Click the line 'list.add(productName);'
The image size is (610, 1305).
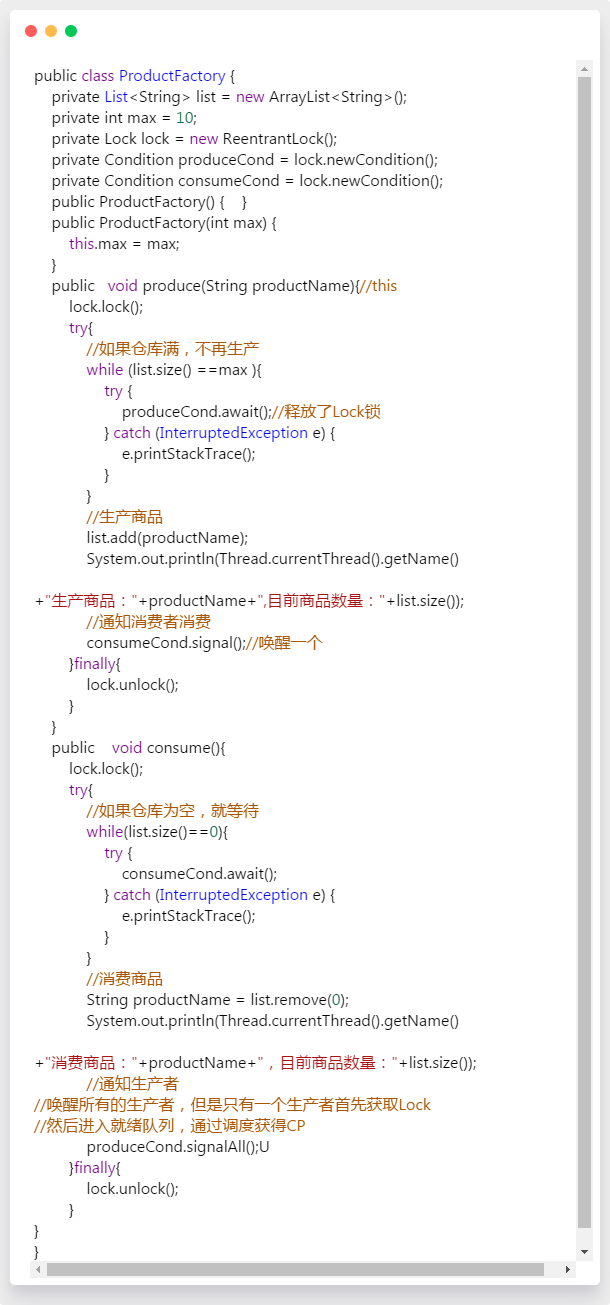point(167,538)
